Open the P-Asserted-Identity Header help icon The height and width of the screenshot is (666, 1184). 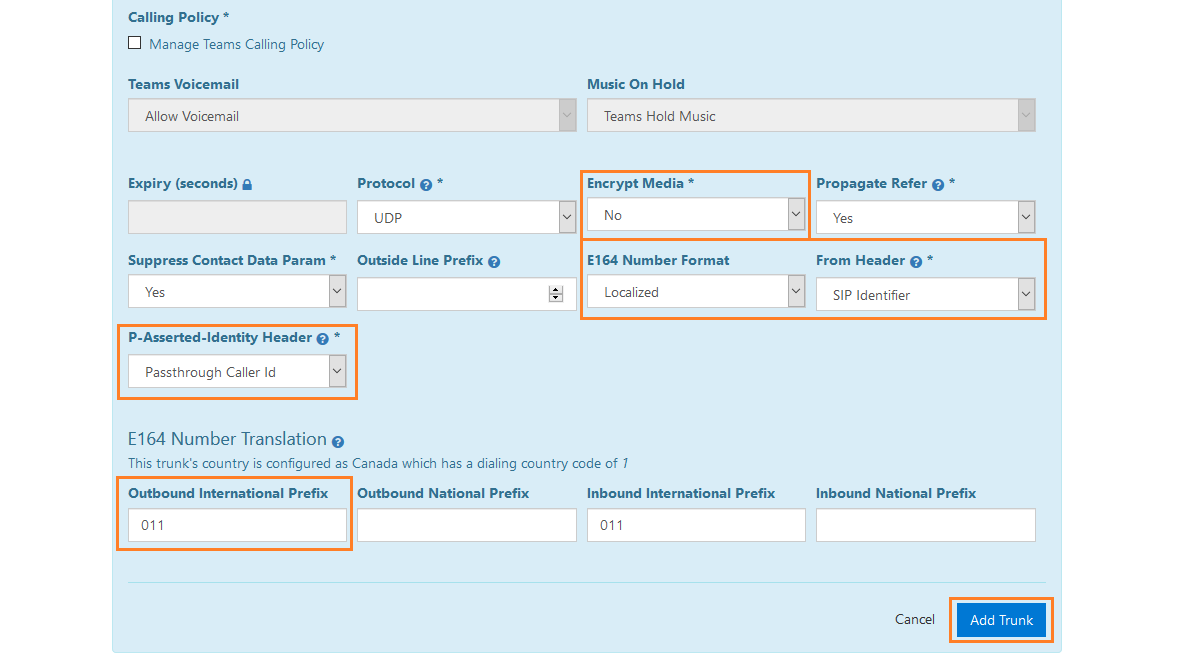(323, 338)
